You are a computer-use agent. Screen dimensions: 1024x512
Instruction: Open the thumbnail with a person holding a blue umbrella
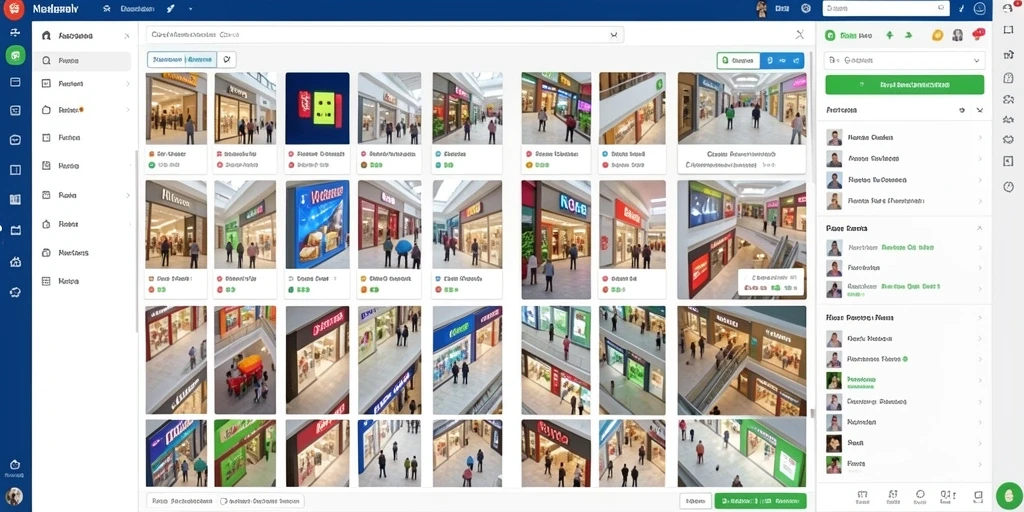click(389, 224)
